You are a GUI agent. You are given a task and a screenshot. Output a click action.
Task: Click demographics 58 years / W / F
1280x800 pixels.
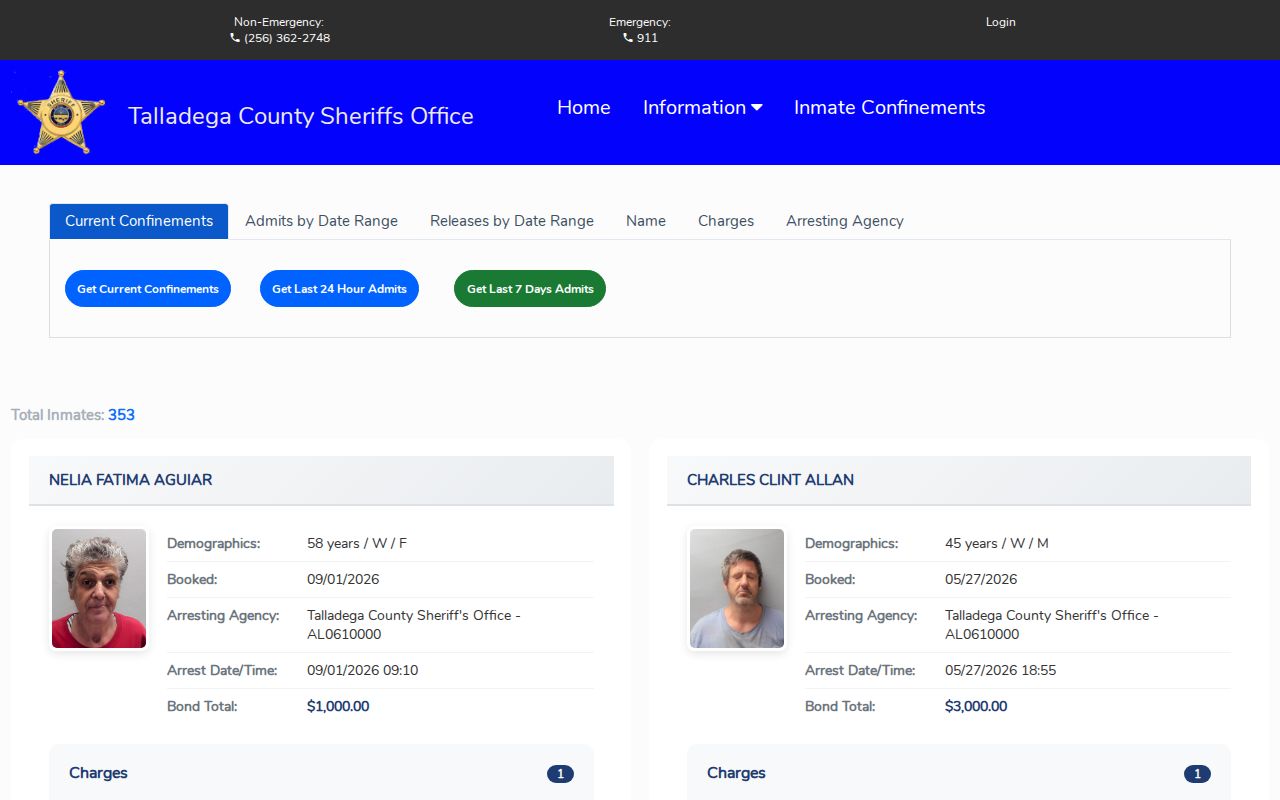357,543
